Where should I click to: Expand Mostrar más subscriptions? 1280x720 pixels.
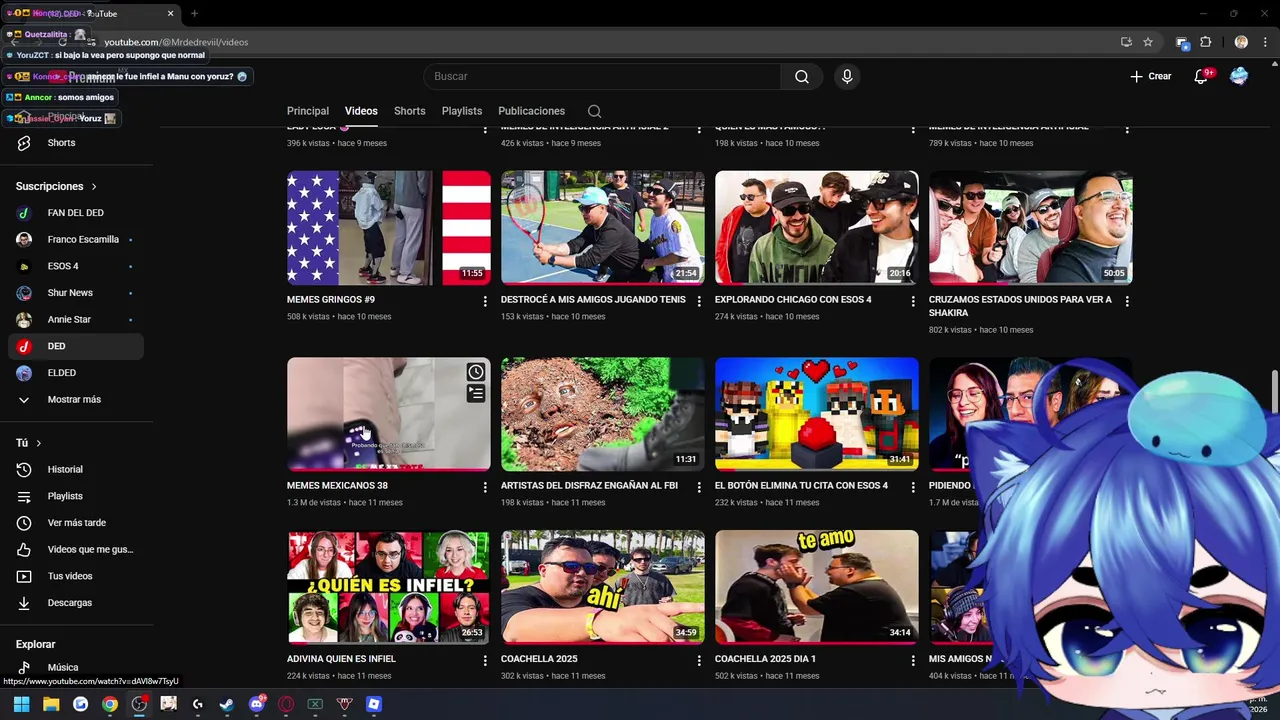pos(77,399)
